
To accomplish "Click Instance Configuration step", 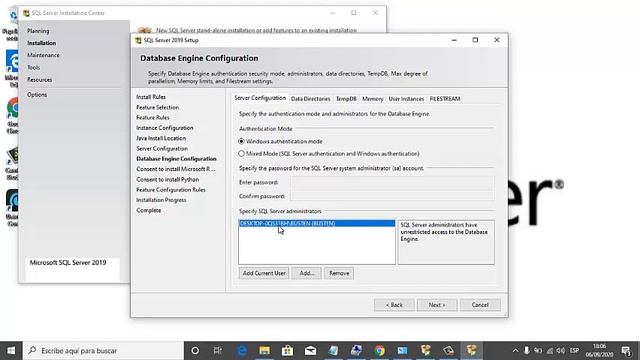I will click(165, 128).
